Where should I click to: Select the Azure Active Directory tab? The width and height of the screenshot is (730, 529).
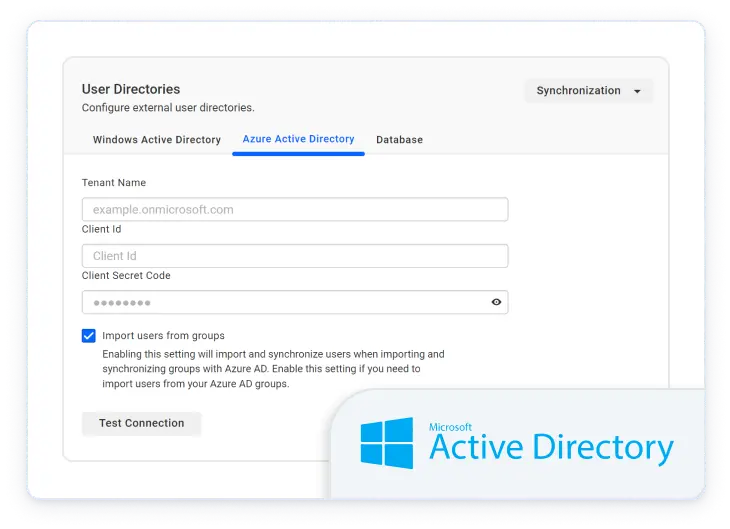pos(298,139)
